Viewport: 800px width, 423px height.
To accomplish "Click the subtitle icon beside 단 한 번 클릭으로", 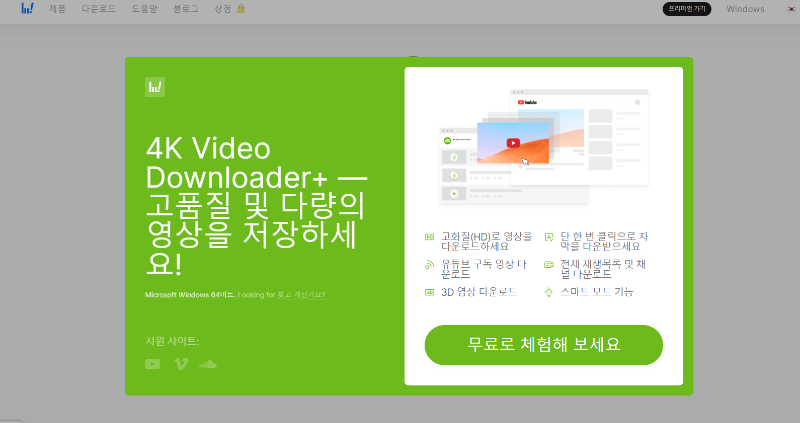I will 548,237.
